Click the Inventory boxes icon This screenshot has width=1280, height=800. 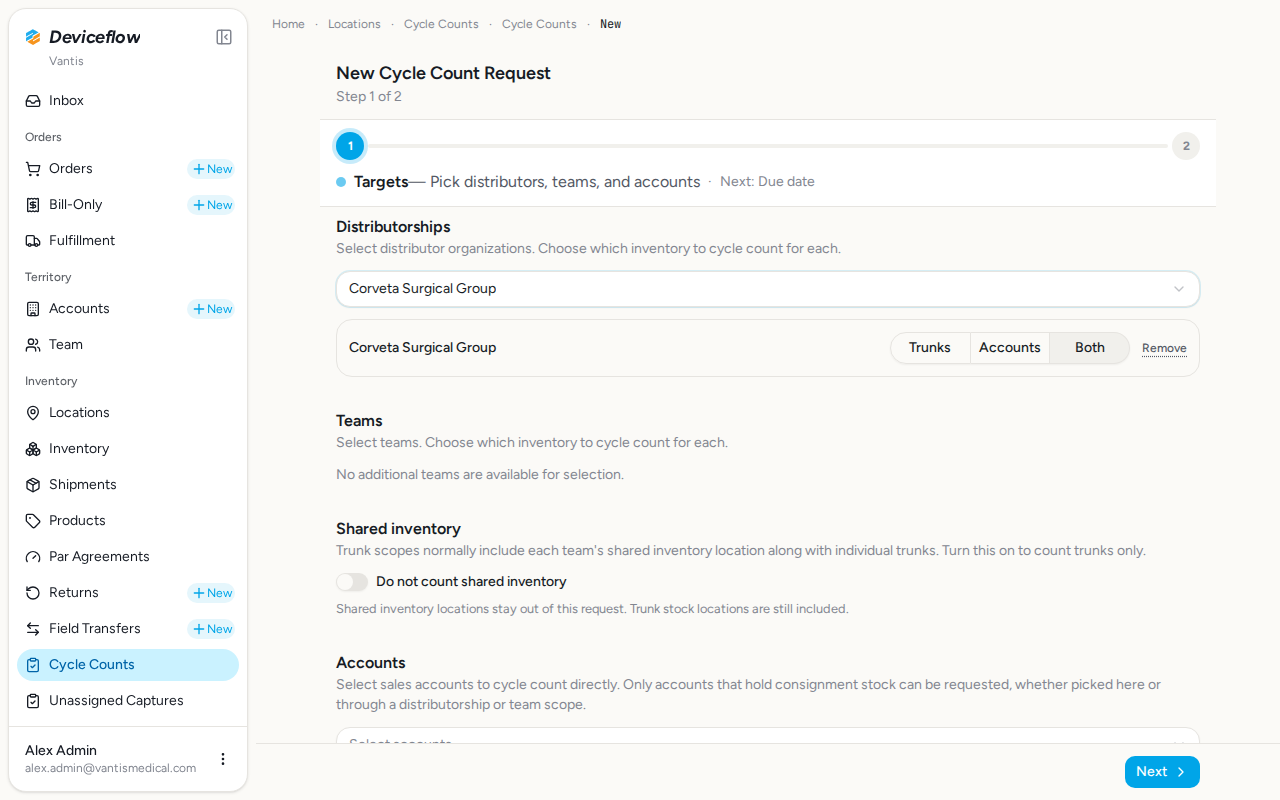[33, 449]
